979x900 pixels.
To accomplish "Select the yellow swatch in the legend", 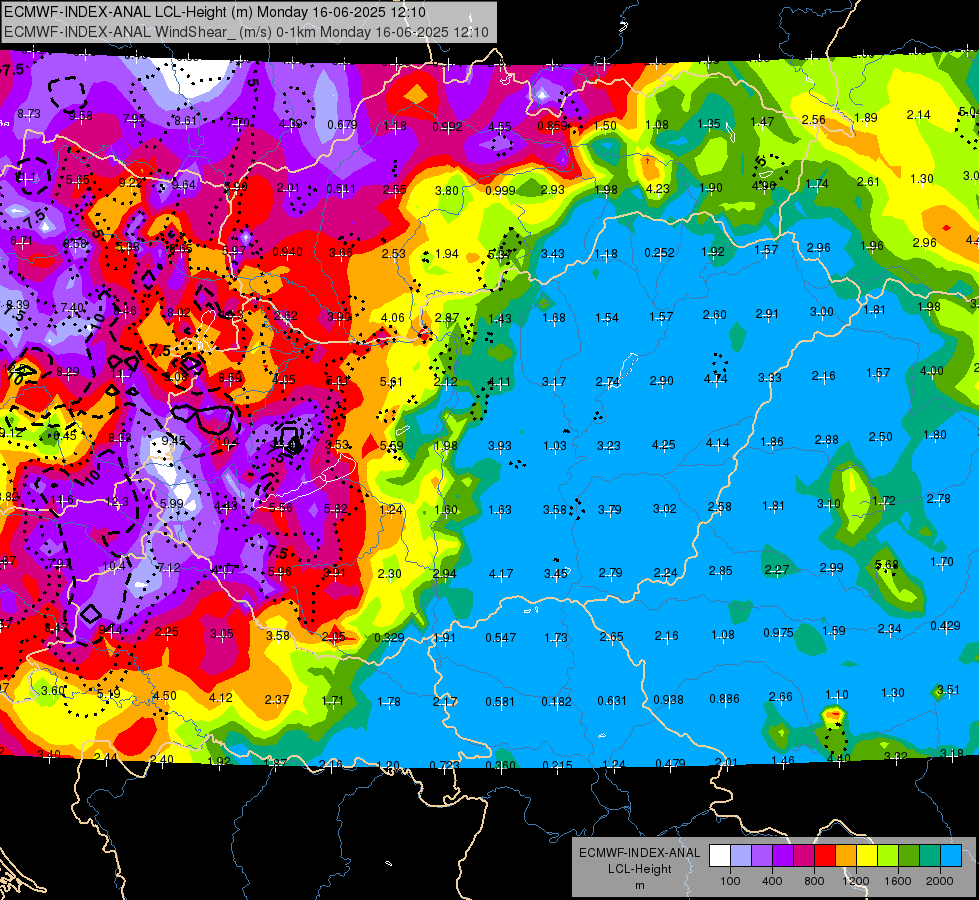I will tap(867, 856).
